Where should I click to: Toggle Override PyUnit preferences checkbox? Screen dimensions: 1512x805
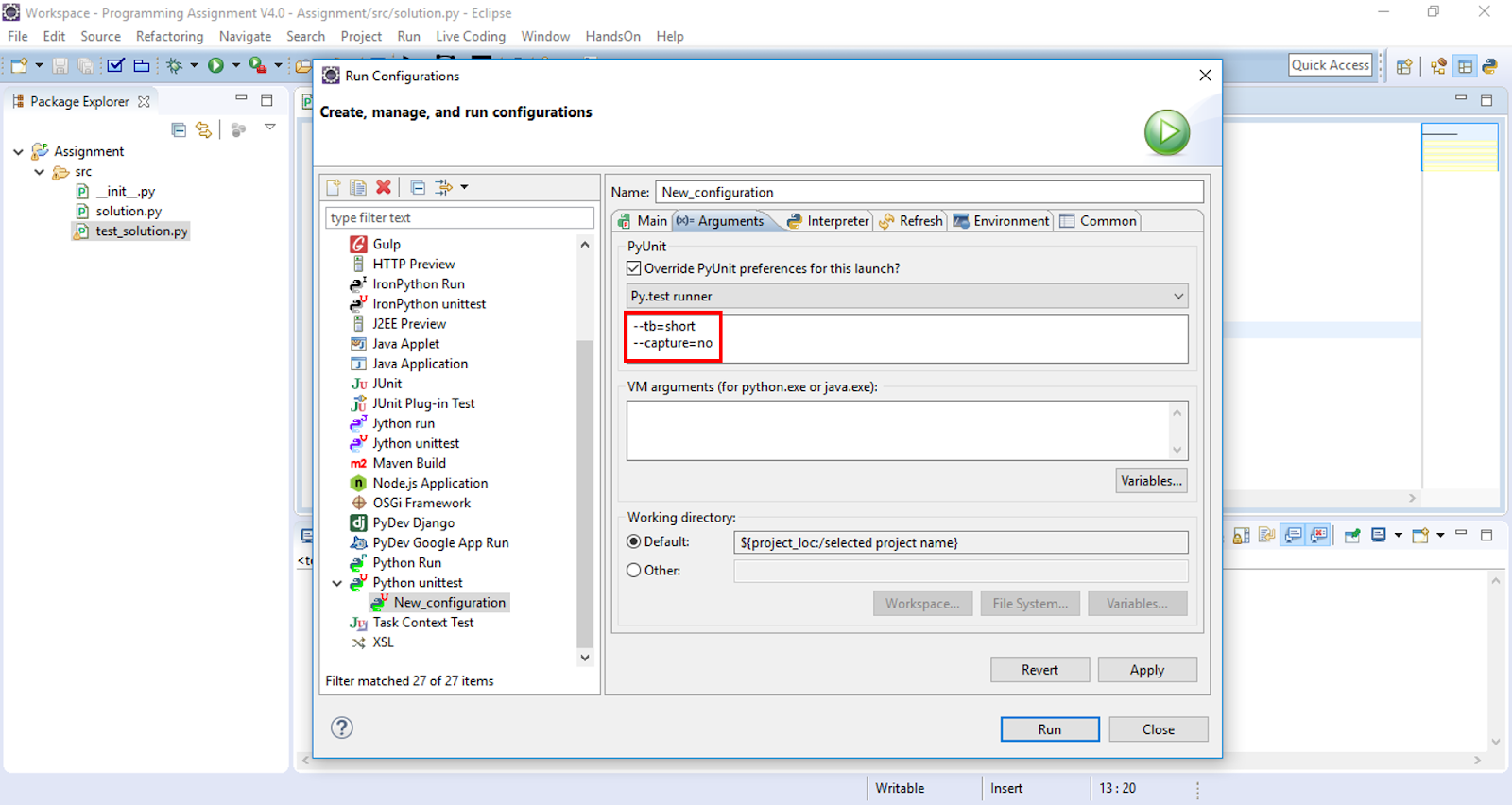click(634, 268)
